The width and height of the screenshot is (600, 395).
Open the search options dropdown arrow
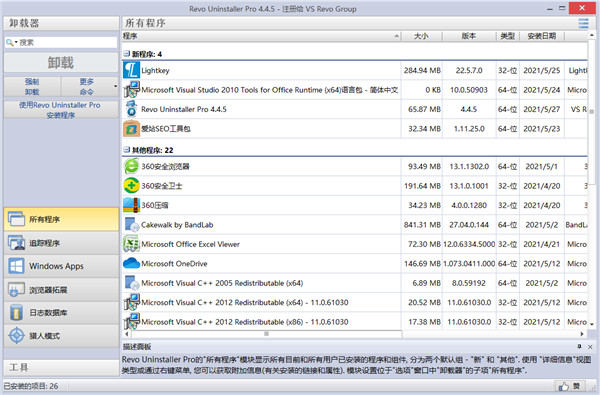click(16, 42)
